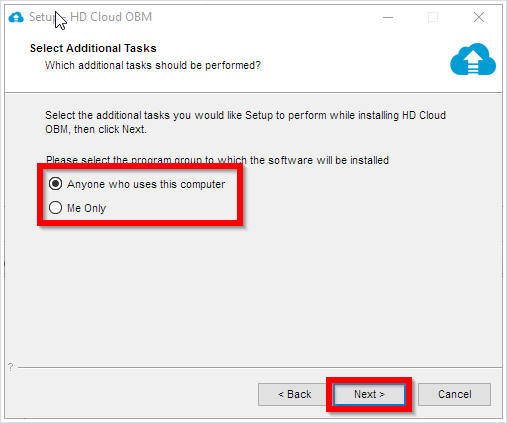Image resolution: width=507 pixels, height=423 pixels.
Task: Click the HD Cloud OBM title bar cloud icon
Action: (x=16, y=17)
